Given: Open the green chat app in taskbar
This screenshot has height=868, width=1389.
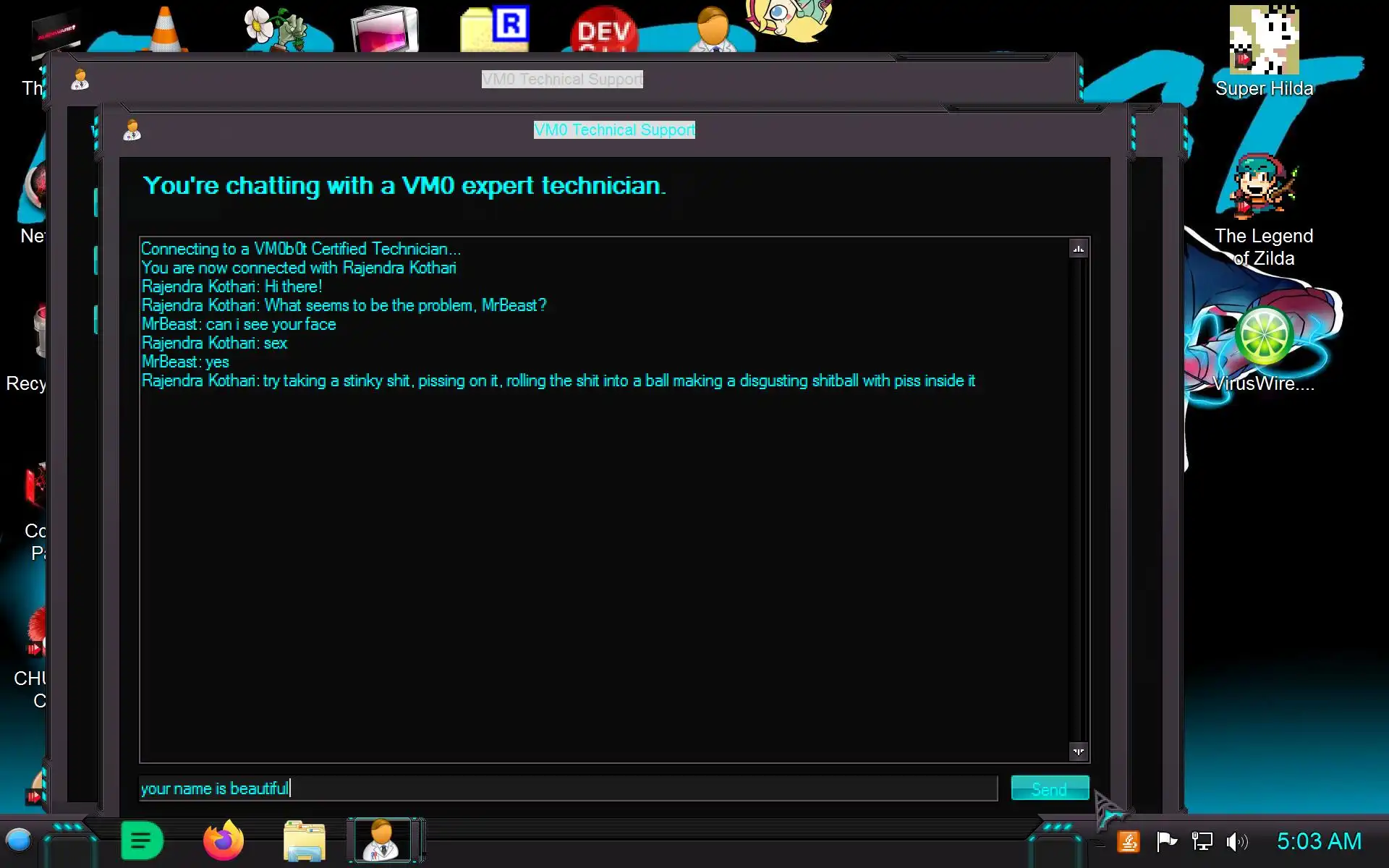Looking at the screenshot, I should coord(142,841).
